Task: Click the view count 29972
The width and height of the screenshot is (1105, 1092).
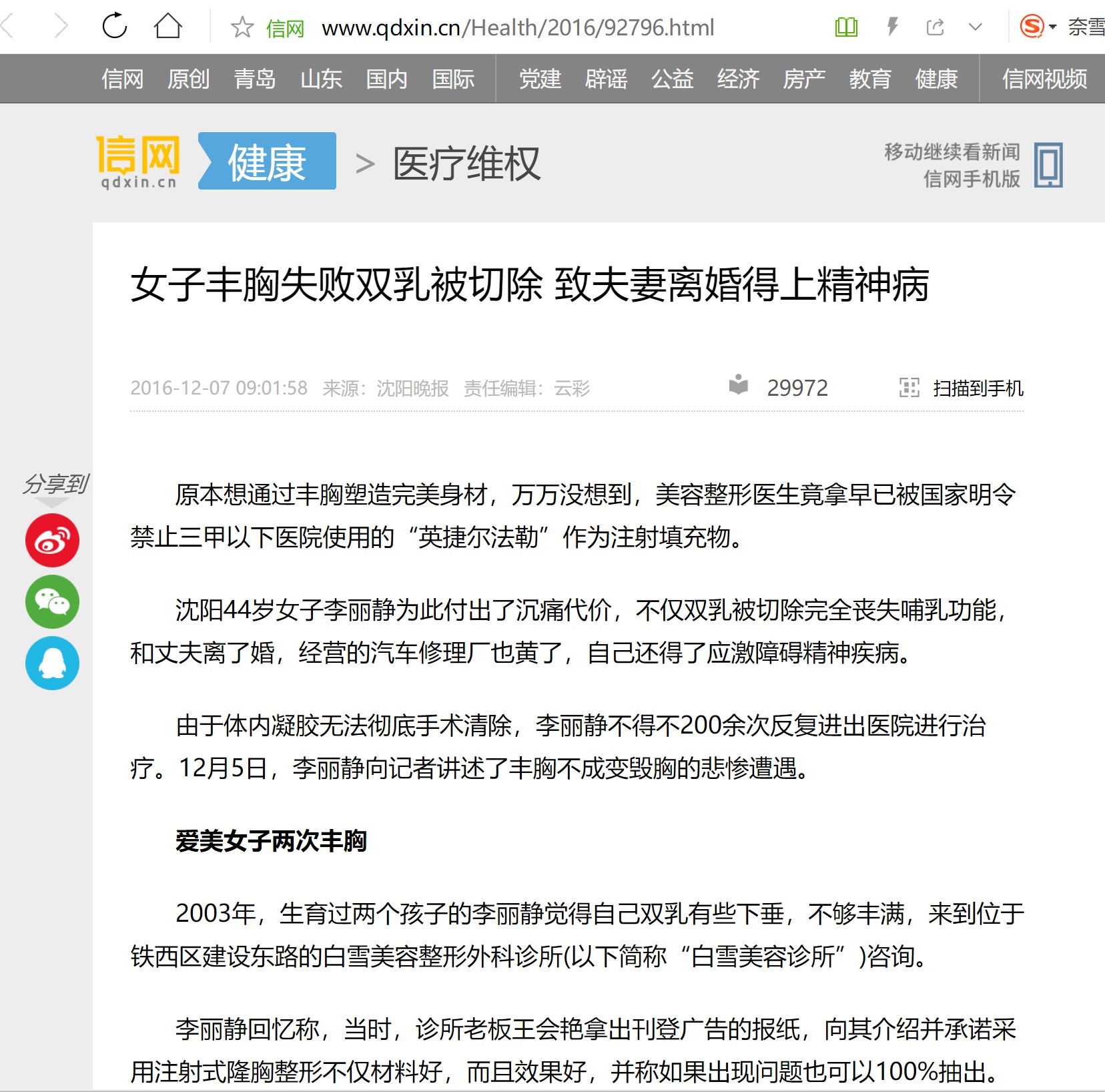Action: 797,388
